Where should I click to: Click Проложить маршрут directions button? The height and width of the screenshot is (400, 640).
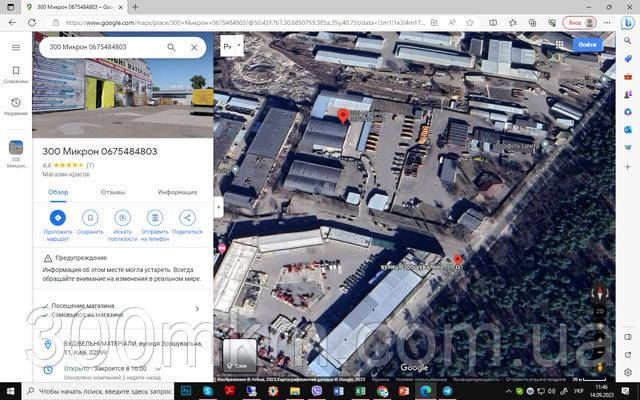pyautogui.click(x=58, y=225)
